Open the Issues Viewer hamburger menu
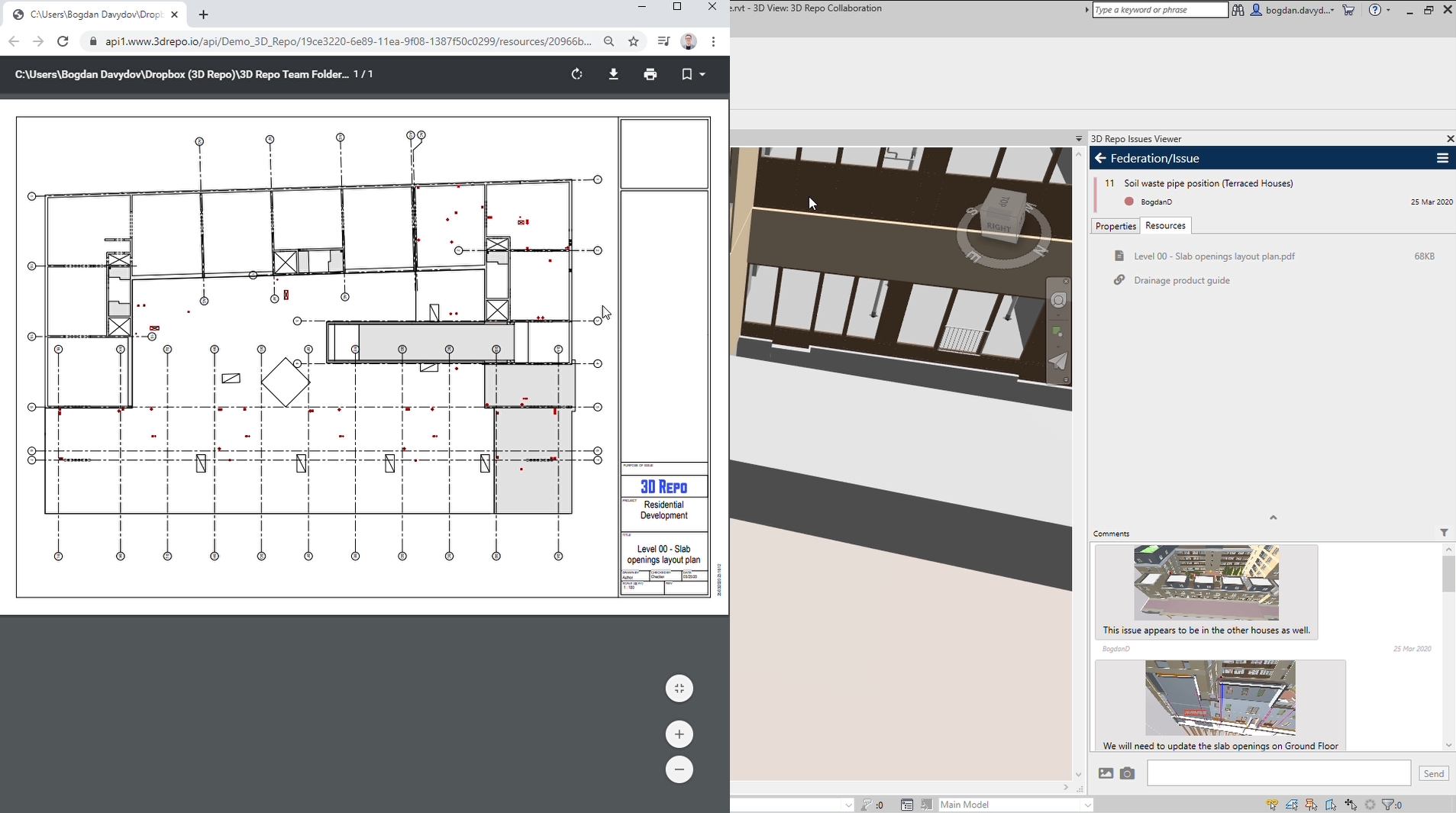This screenshot has width=1456, height=813. pos(1441,158)
